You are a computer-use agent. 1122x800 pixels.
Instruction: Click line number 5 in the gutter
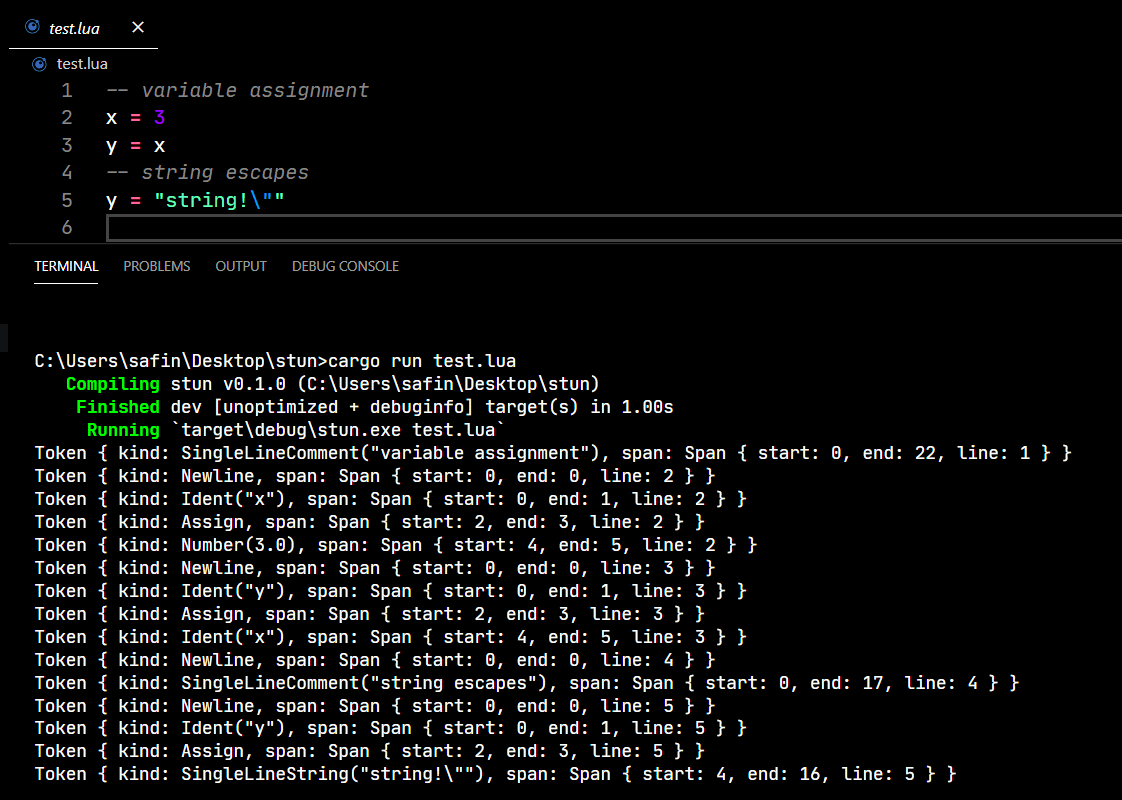pos(67,200)
